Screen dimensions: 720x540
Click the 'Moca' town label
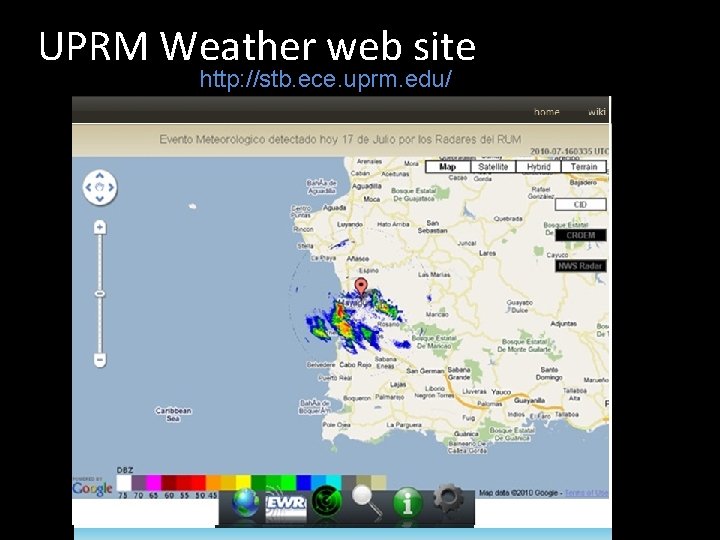371,199
